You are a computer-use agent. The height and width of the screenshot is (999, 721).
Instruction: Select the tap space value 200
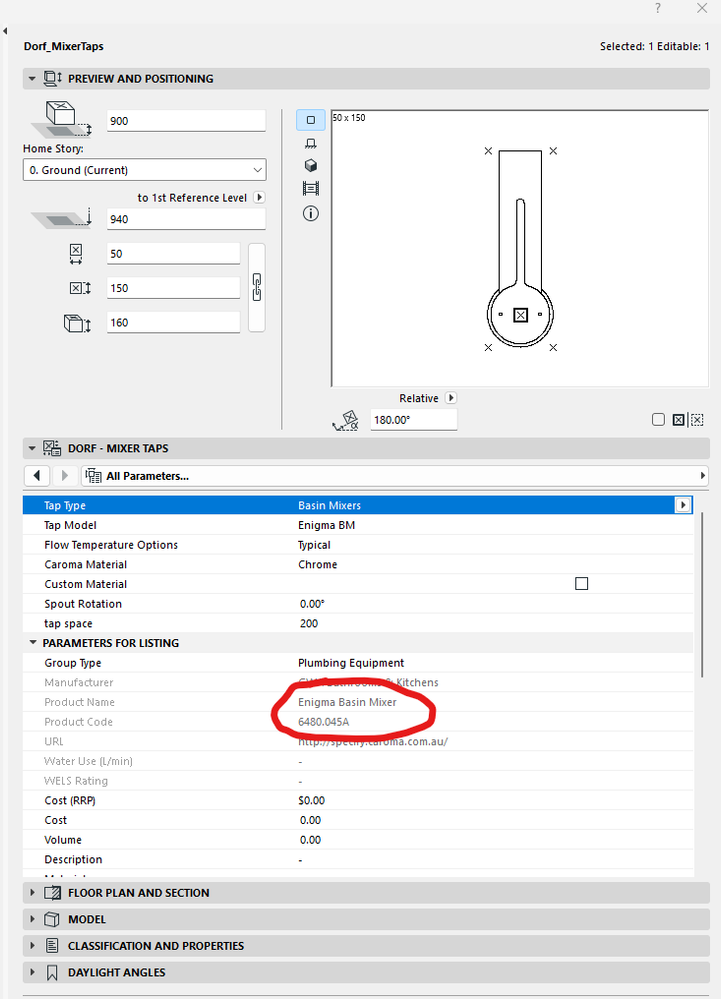(x=309, y=624)
